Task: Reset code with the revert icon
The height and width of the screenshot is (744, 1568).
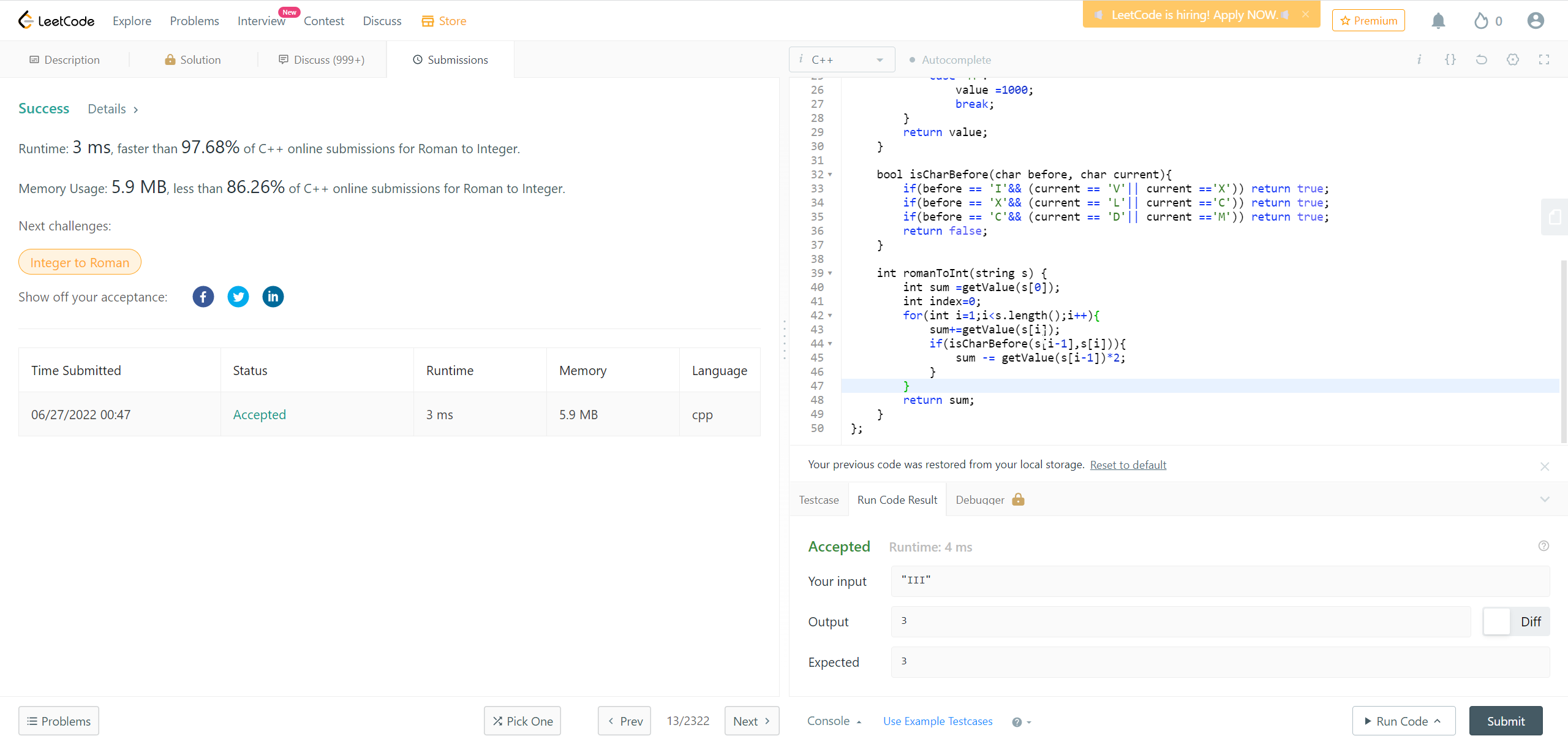Action: [1482, 59]
